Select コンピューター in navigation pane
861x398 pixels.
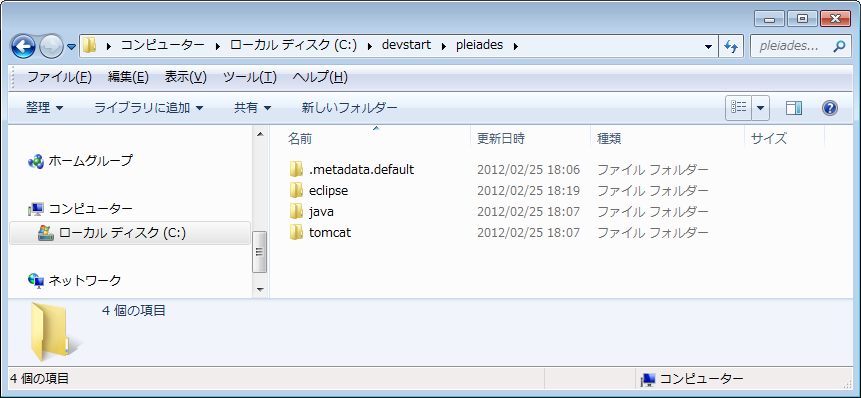pos(90,209)
